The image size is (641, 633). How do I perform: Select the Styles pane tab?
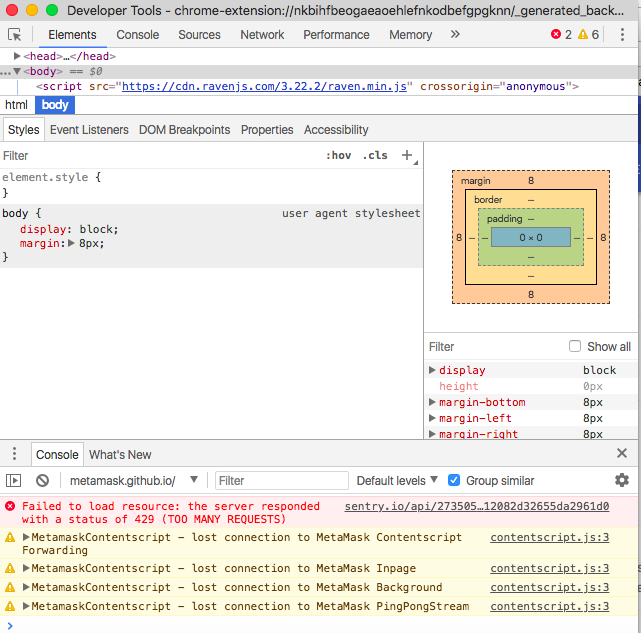coord(24,130)
